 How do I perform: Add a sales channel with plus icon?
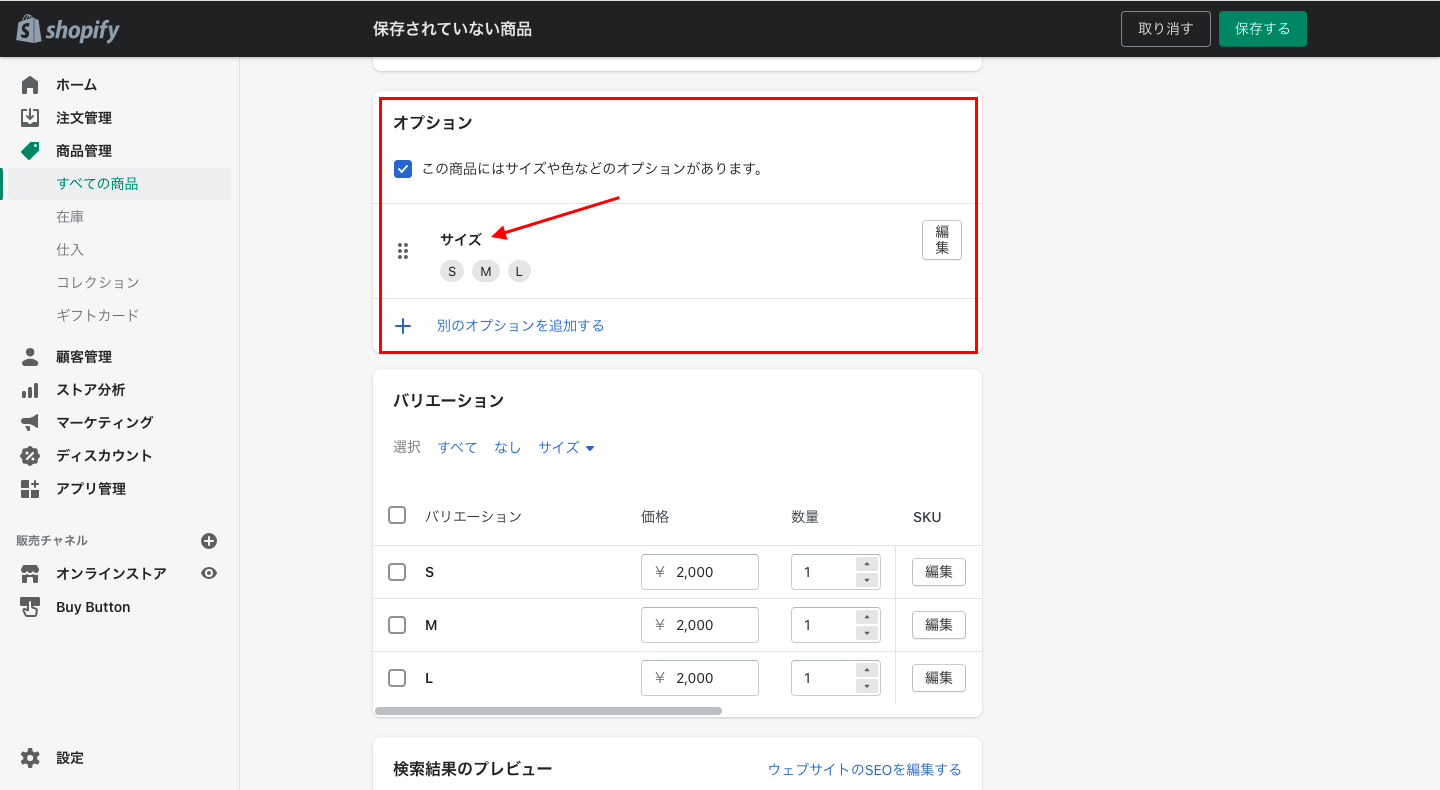[209, 541]
